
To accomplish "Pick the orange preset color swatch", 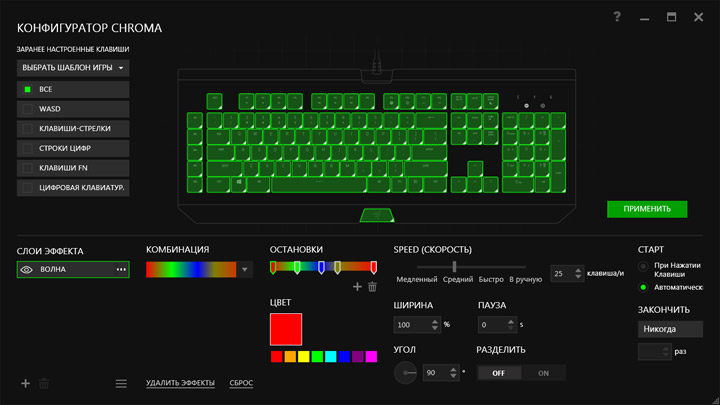I will pyautogui.click(x=290, y=356).
